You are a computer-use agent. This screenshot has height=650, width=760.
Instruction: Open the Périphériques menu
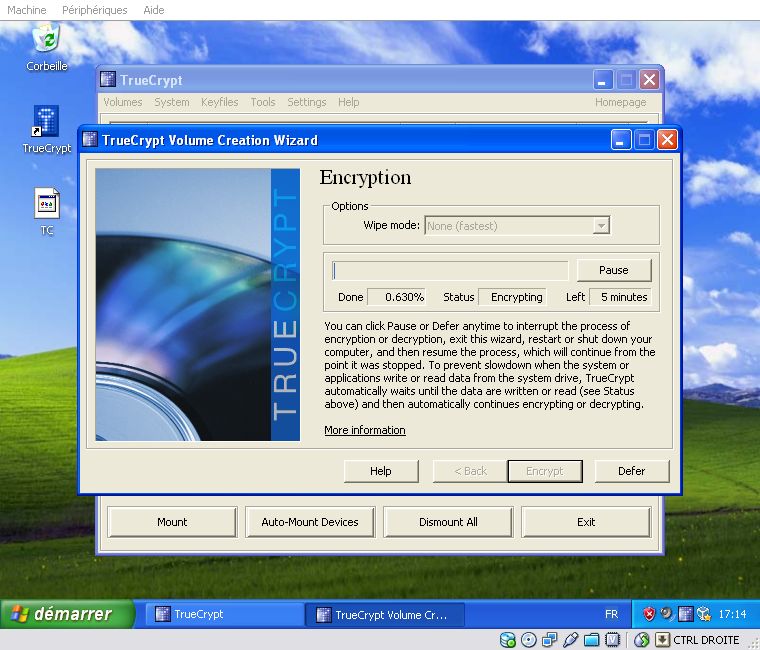95,10
